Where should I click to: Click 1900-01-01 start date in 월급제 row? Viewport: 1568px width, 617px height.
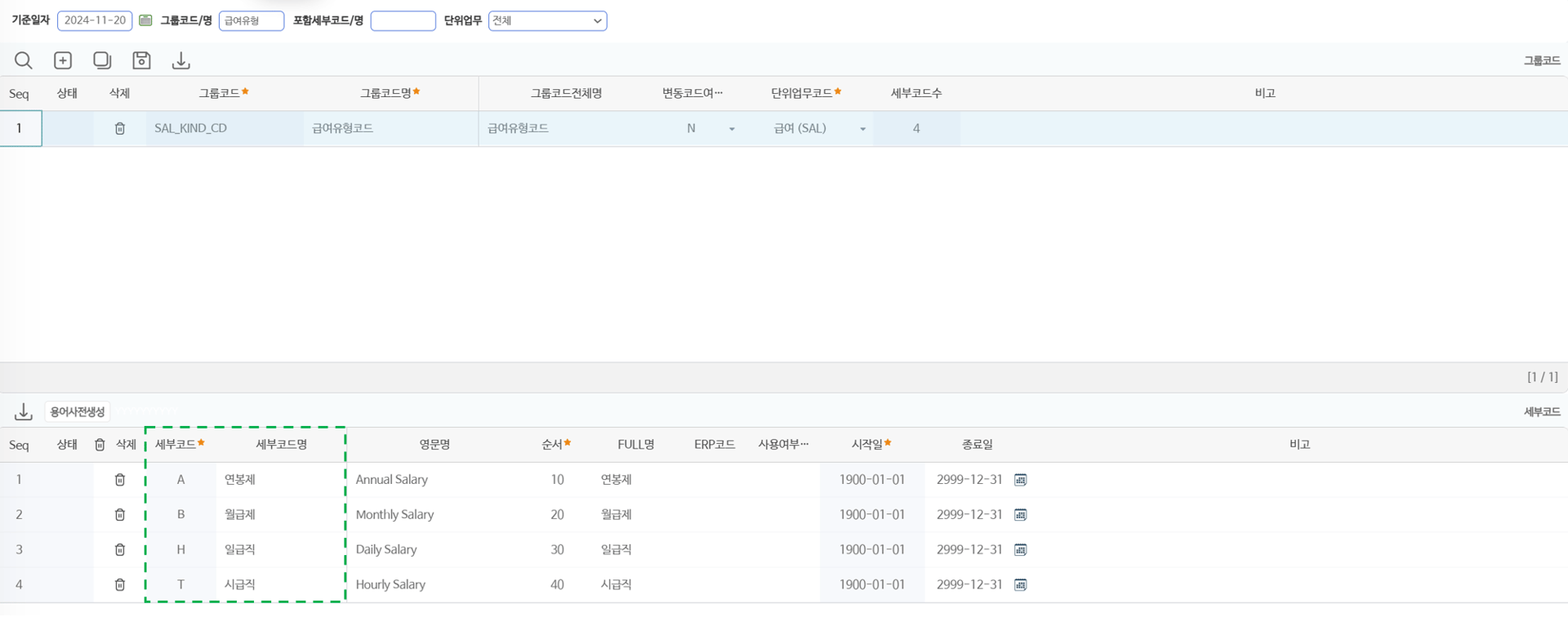(871, 515)
